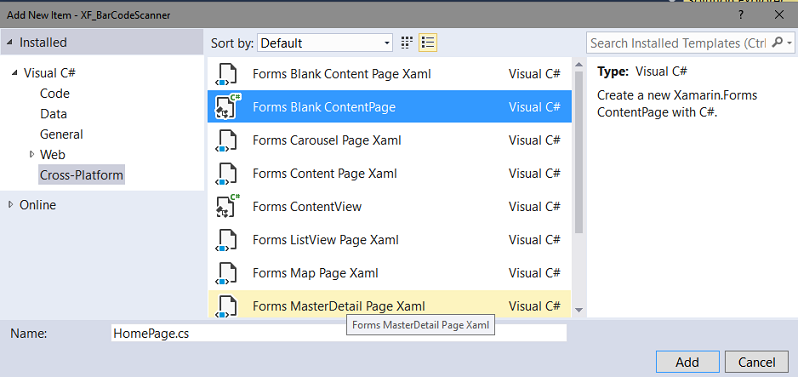Click the Forms ListView Page Xaml icon

tap(227, 240)
